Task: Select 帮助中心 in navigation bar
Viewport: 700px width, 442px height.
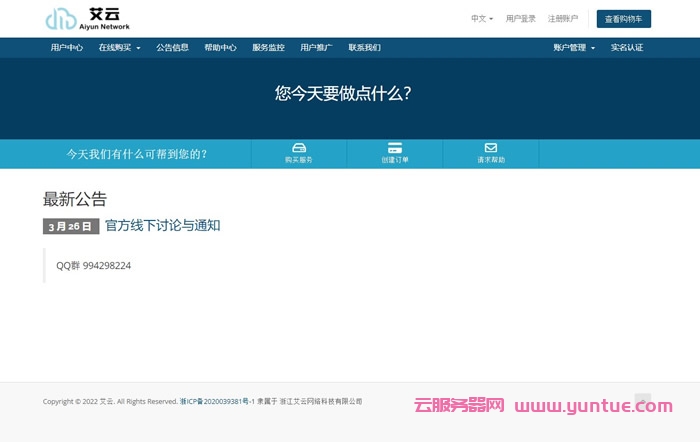Action: click(220, 47)
